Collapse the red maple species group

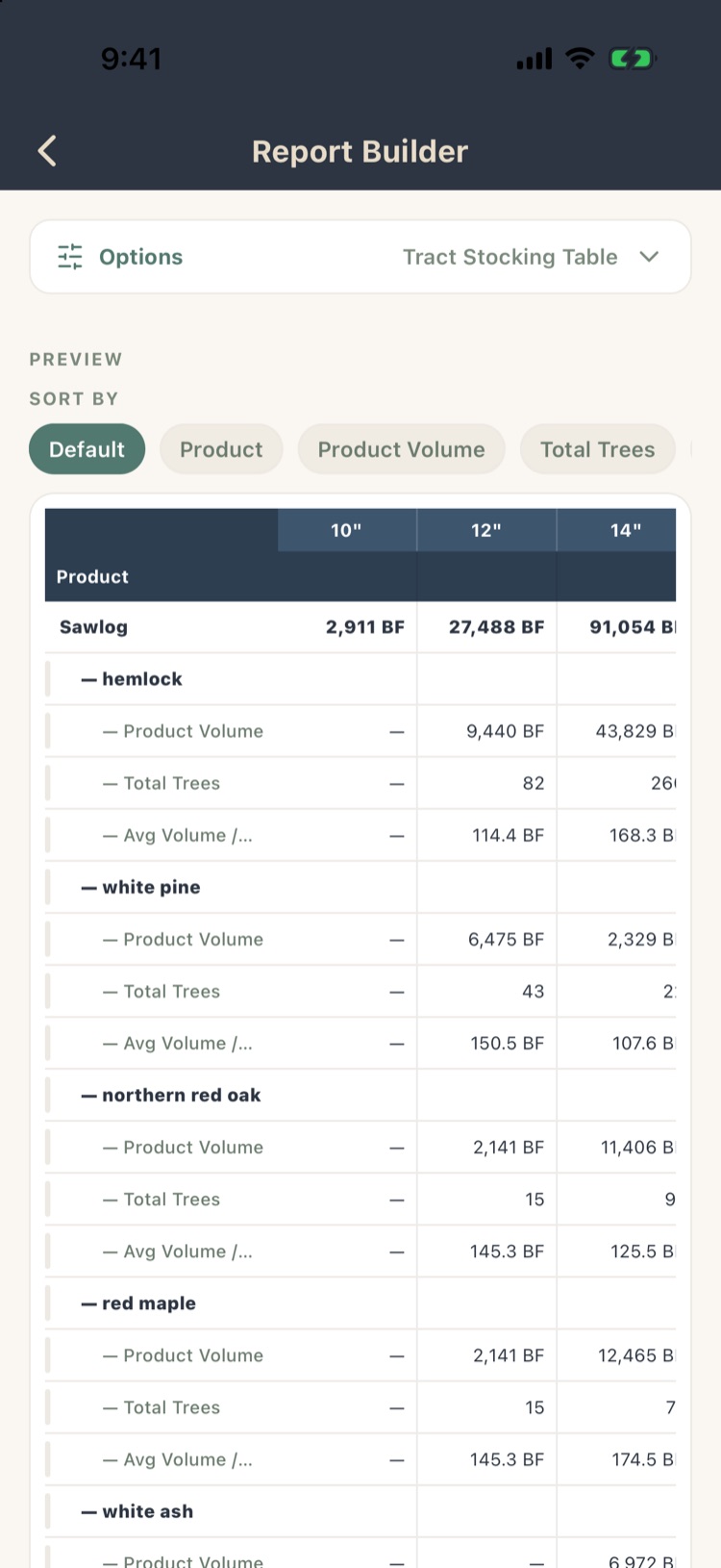[138, 1303]
